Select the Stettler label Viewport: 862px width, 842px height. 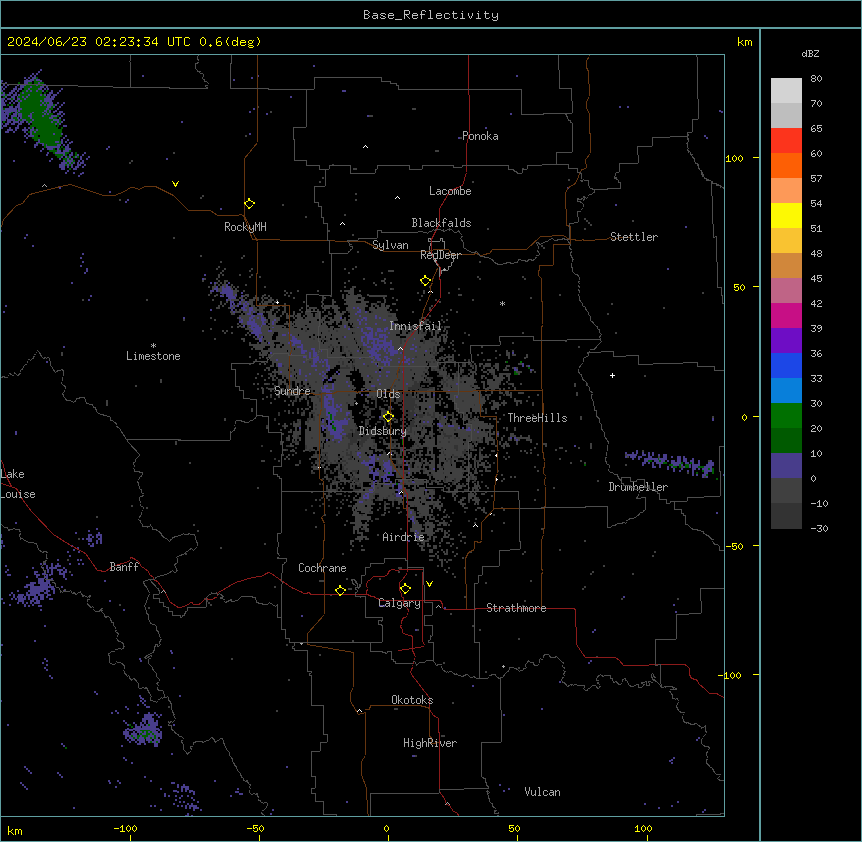[x=634, y=237]
